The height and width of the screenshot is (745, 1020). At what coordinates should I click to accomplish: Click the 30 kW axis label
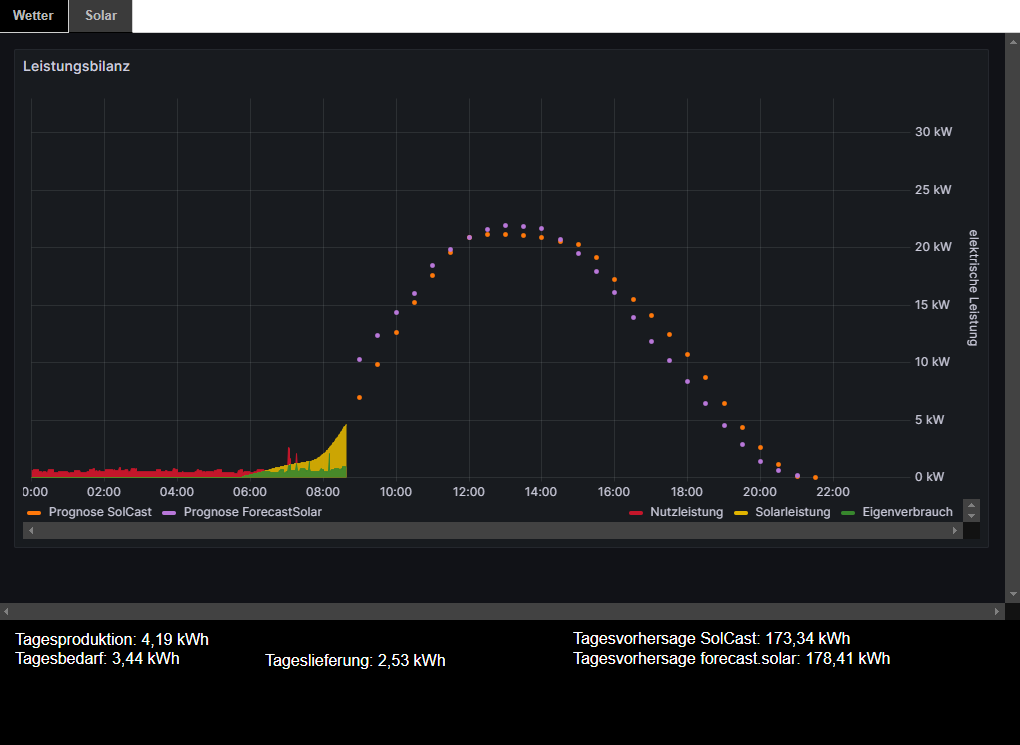(933, 132)
